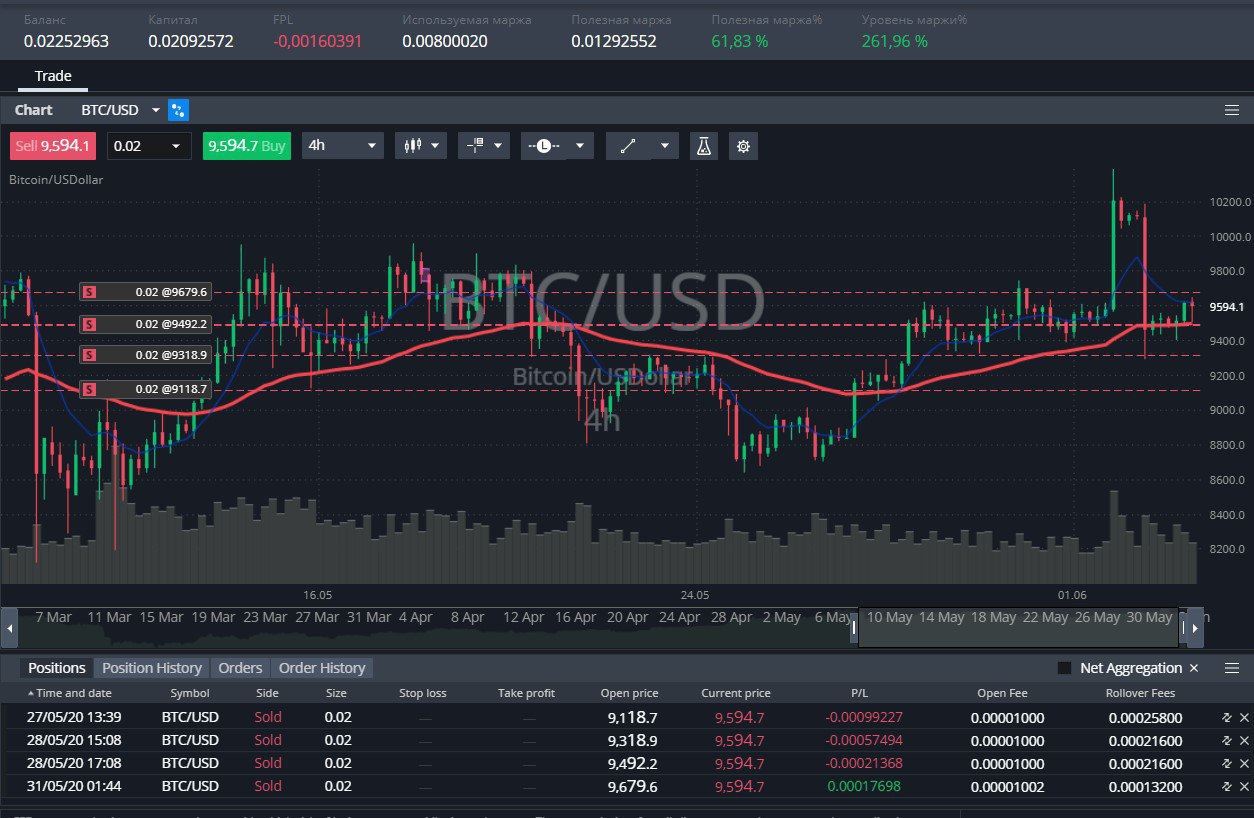Click the selected range window in chart navigator
Screen dimensions: 1254x818
(x=1018, y=627)
